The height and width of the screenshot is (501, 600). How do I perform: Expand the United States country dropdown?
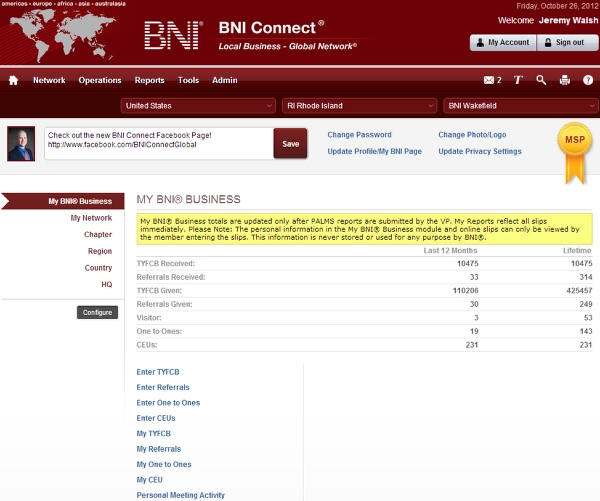tap(198, 105)
